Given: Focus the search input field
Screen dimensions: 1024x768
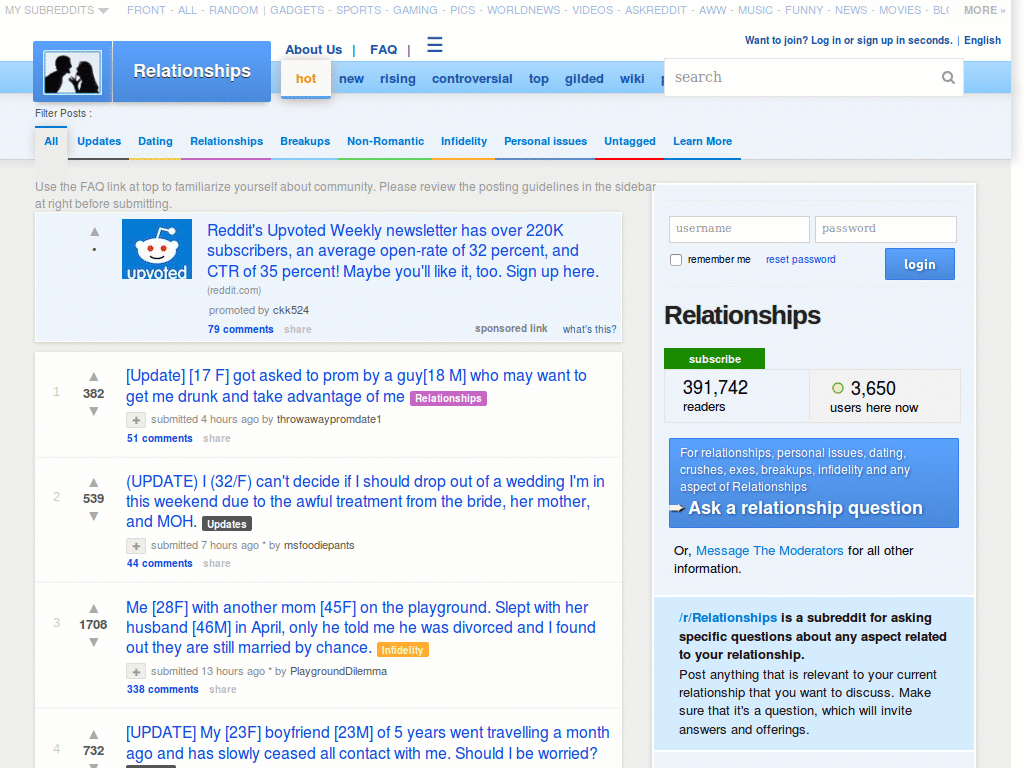Looking at the screenshot, I should tap(803, 78).
